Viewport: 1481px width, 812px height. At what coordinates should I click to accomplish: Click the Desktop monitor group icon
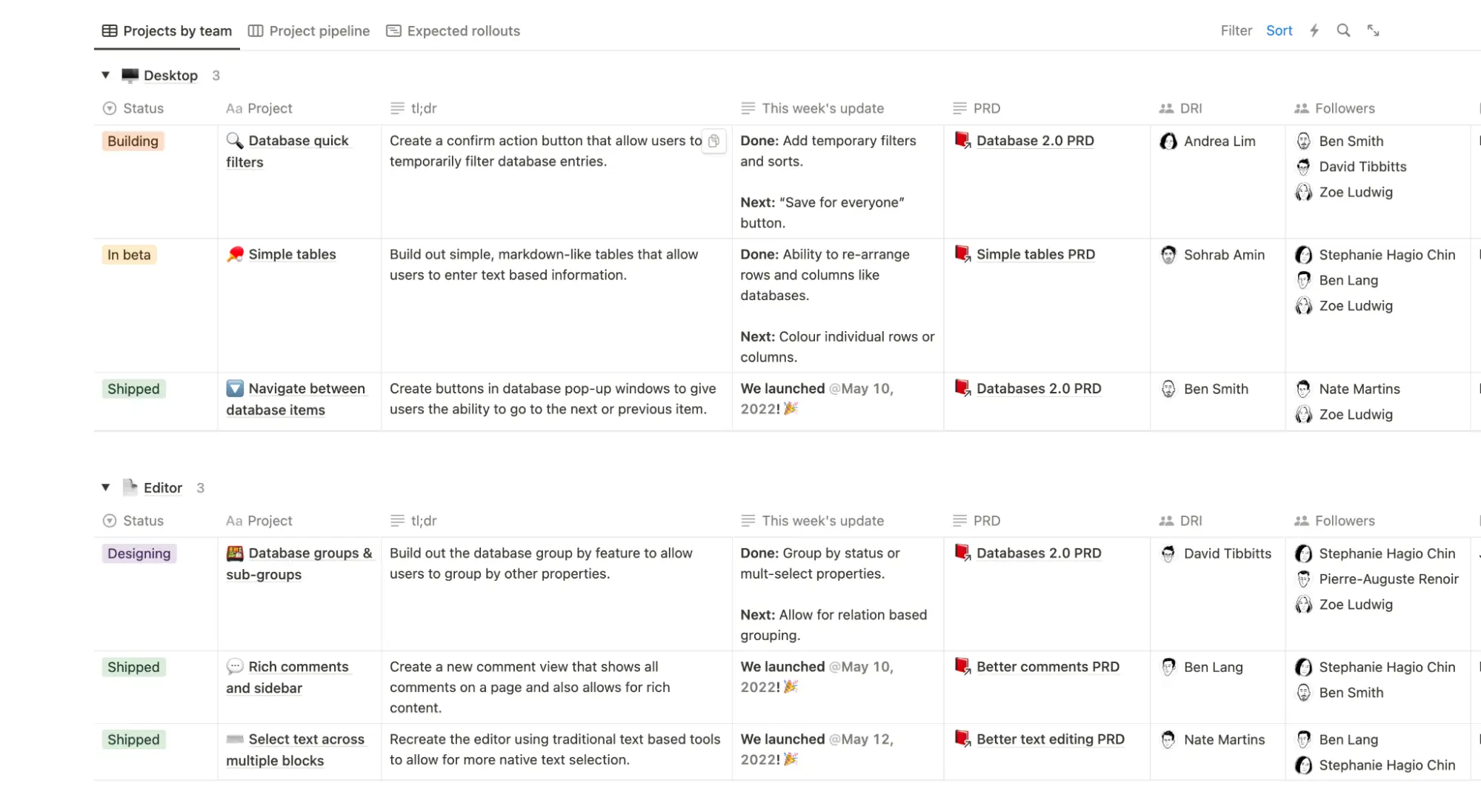tap(130, 76)
